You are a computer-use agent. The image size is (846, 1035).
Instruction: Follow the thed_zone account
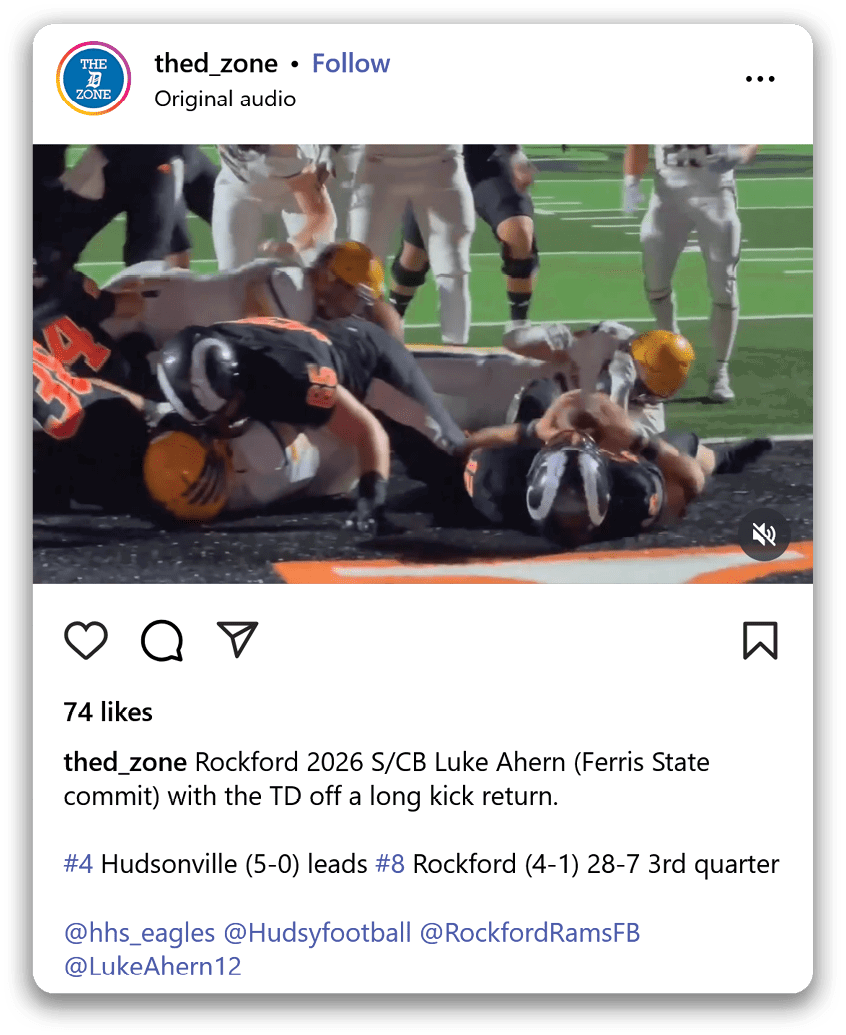tap(350, 63)
